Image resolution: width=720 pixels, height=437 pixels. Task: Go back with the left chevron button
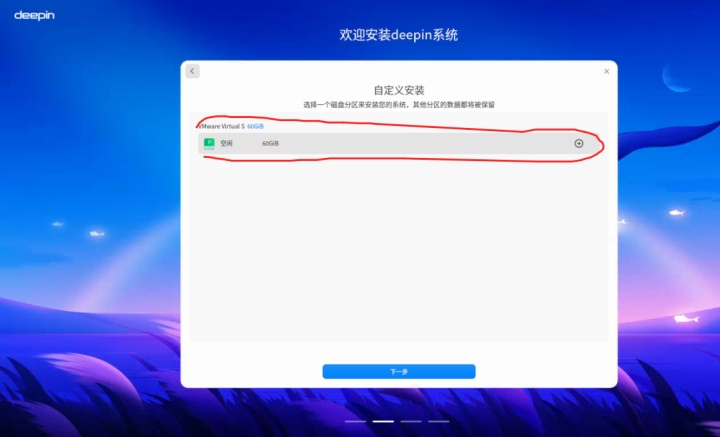pyautogui.click(x=192, y=71)
